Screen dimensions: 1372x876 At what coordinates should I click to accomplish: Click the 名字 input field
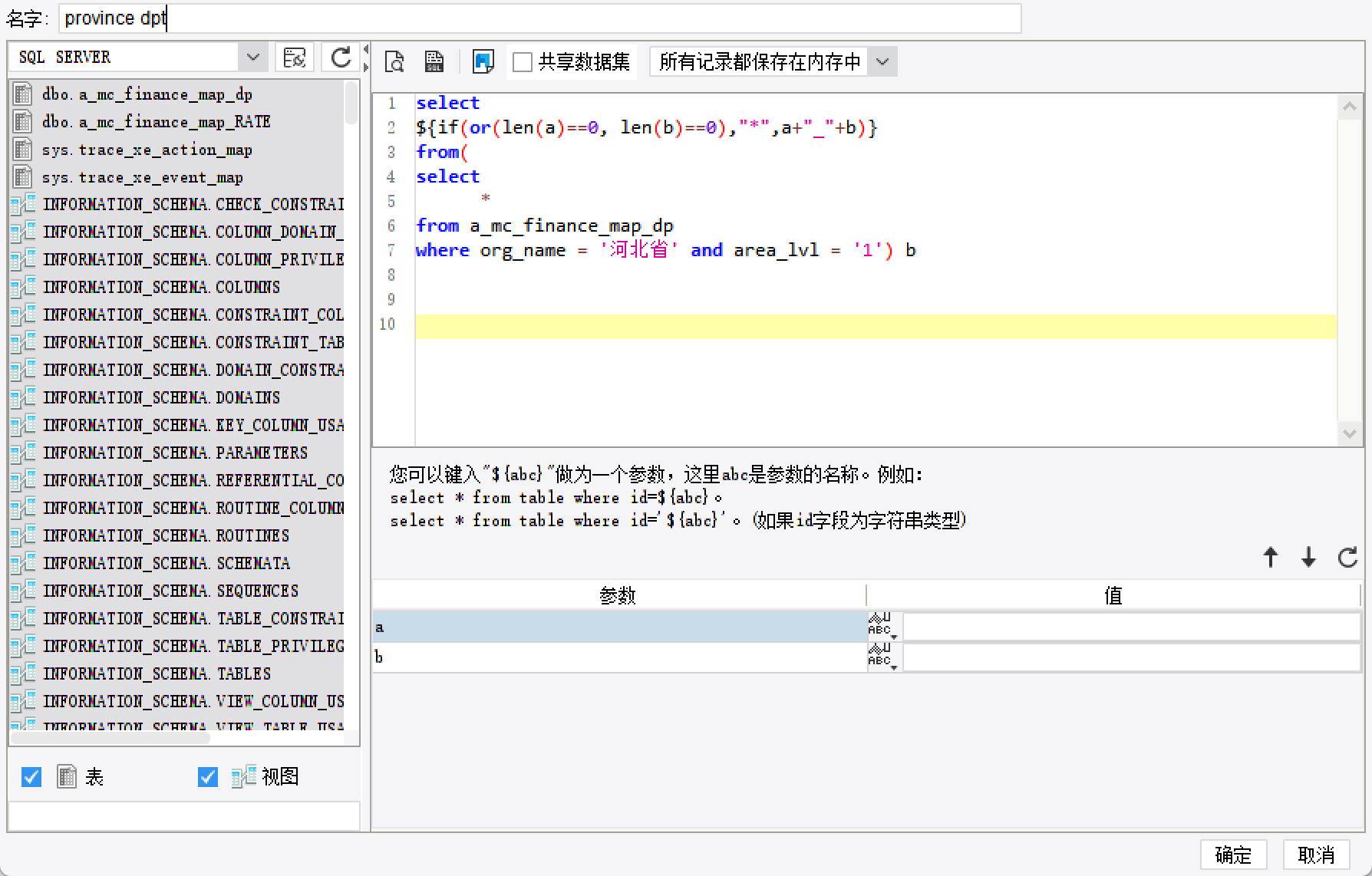coord(539,18)
